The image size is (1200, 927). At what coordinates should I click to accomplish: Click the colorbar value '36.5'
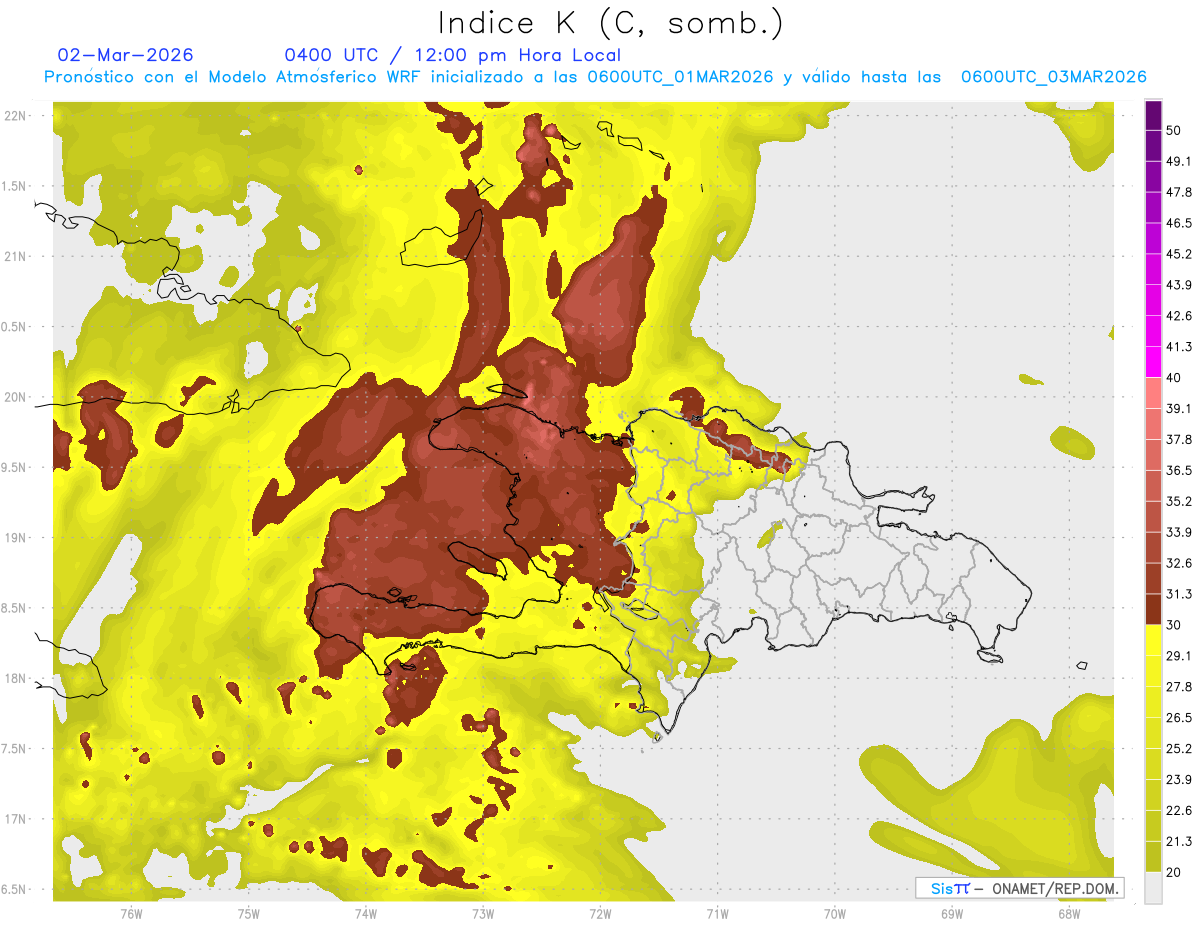1179,470
